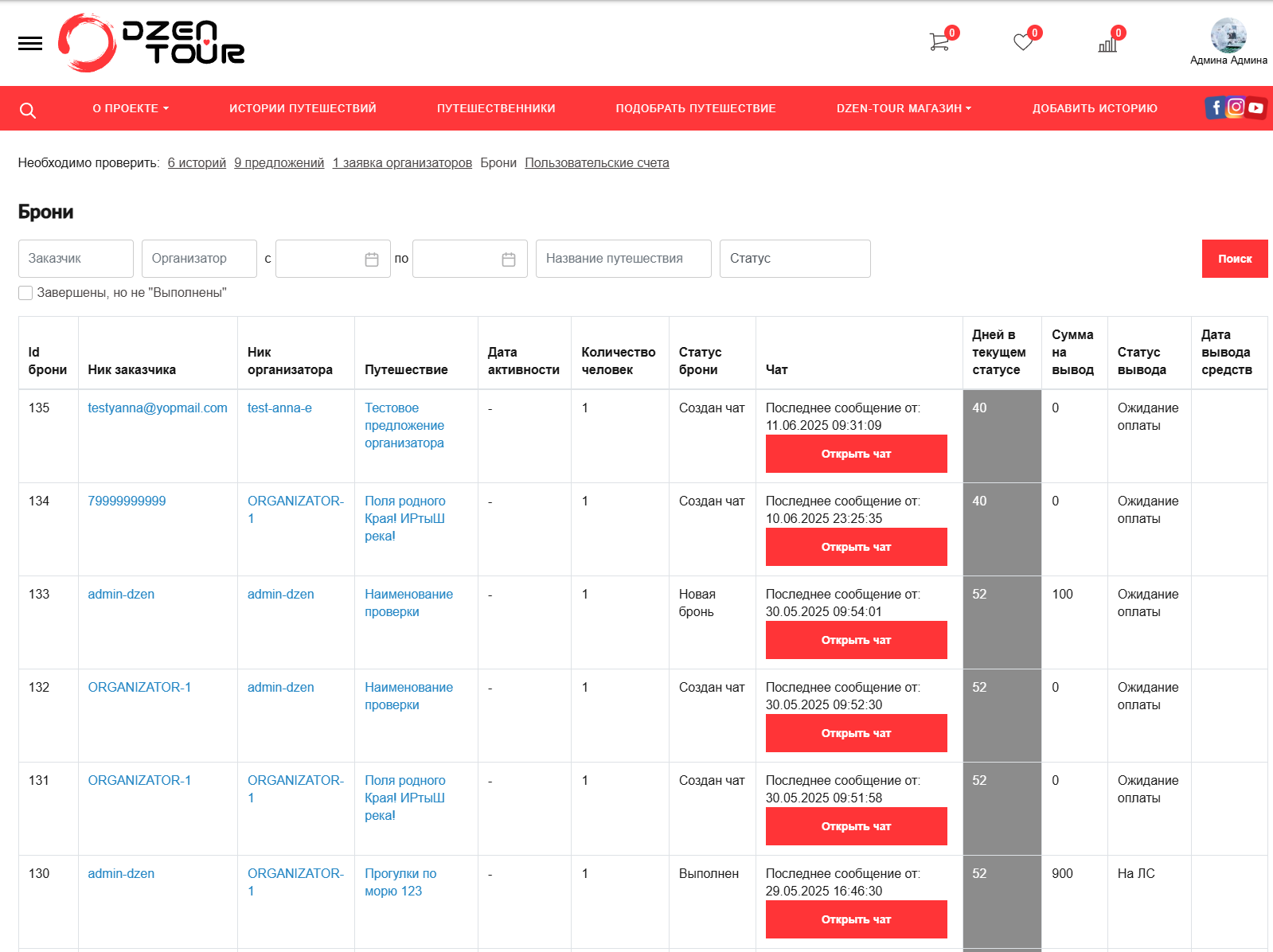This screenshot has height=952, width=1273.
Task: Open Путешественники menu item
Action: [496, 108]
